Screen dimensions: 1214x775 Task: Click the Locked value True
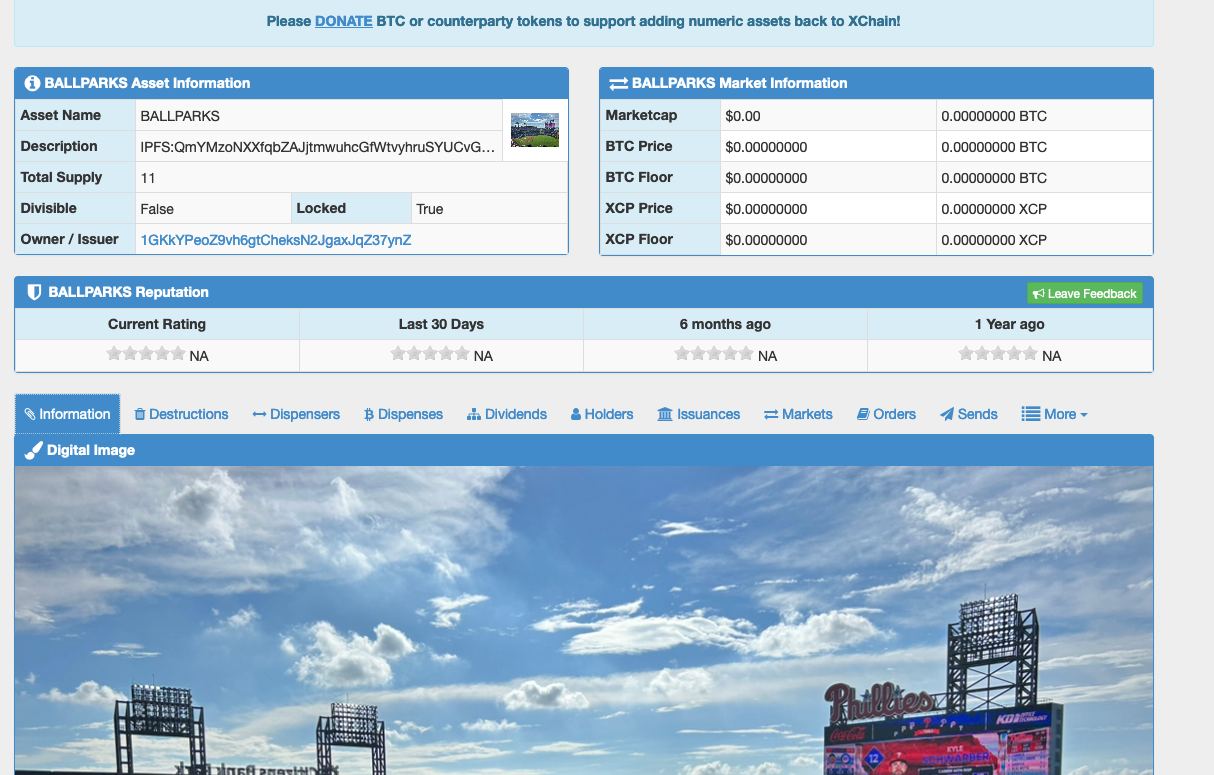[430, 209]
